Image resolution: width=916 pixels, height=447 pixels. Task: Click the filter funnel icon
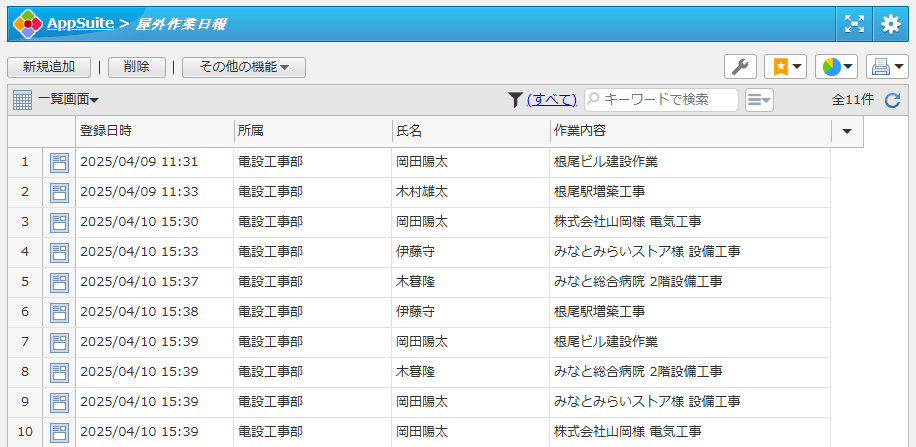[x=515, y=99]
